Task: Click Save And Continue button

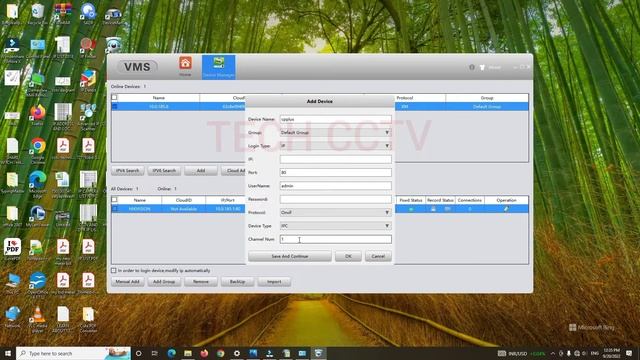Action: pyautogui.click(x=290, y=256)
